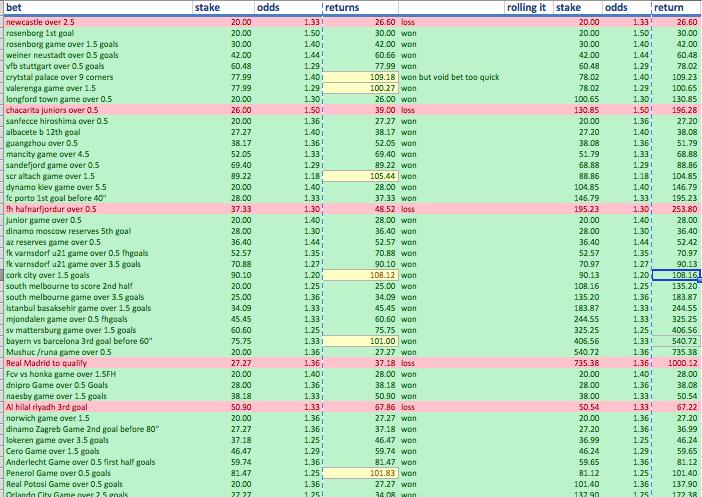Click "fc porto 1st goal before 40" cell

click(98, 198)
